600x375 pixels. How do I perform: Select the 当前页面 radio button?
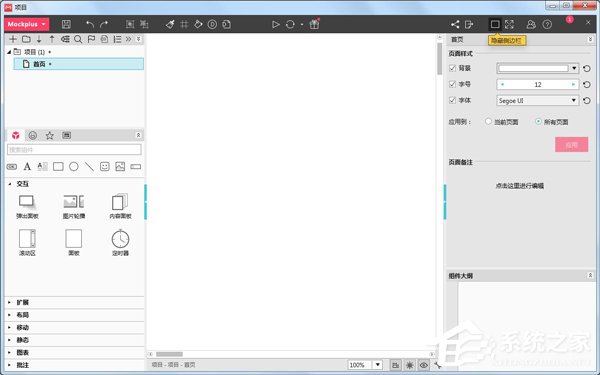488,122
